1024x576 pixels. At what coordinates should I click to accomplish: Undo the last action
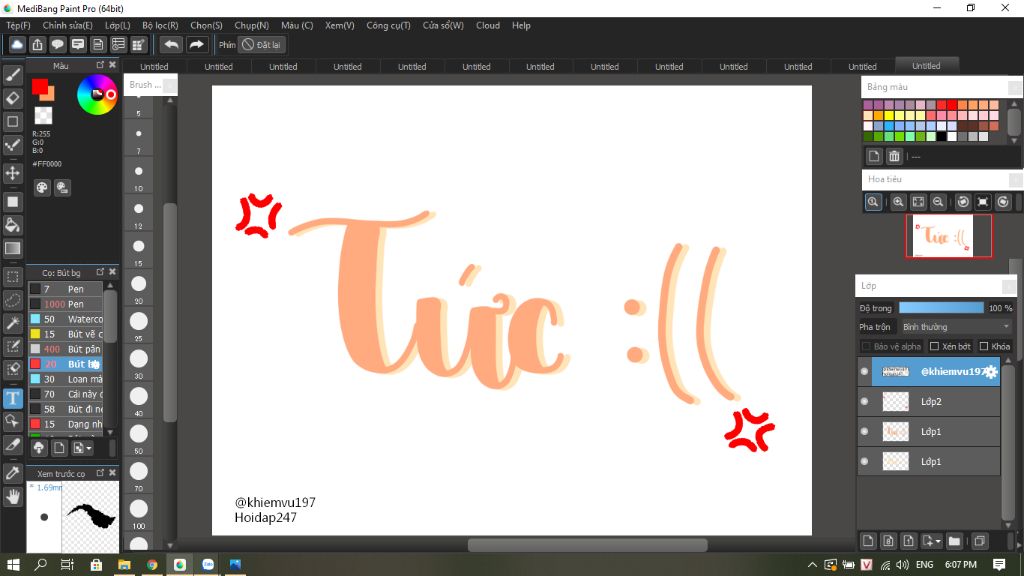[x=171, y=44]
